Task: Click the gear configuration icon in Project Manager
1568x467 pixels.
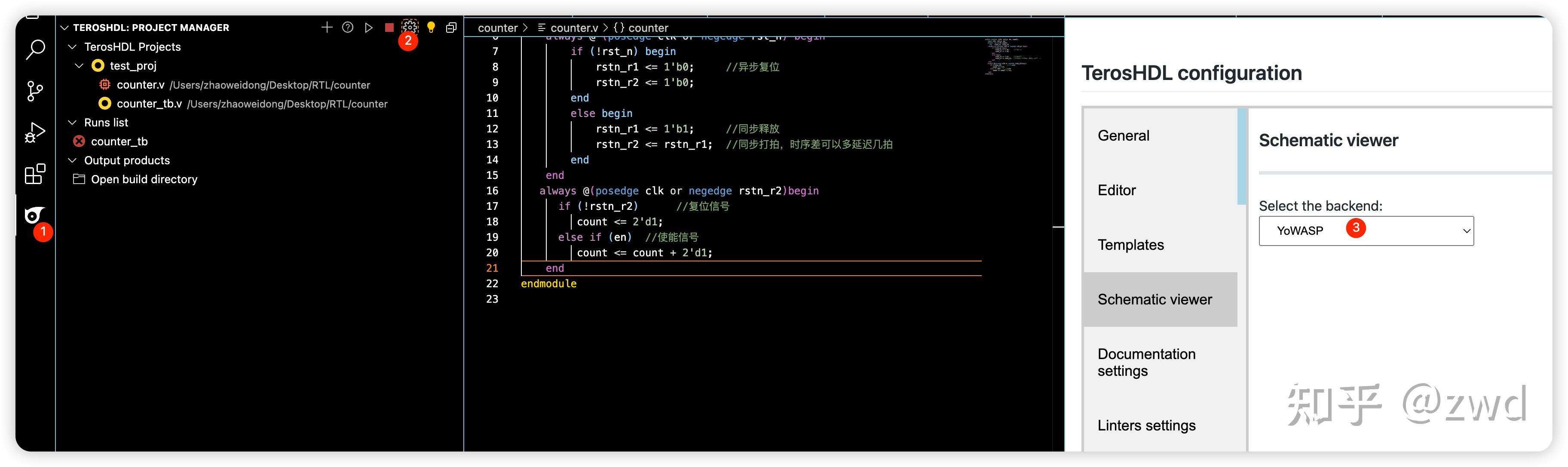Action: 410,28
